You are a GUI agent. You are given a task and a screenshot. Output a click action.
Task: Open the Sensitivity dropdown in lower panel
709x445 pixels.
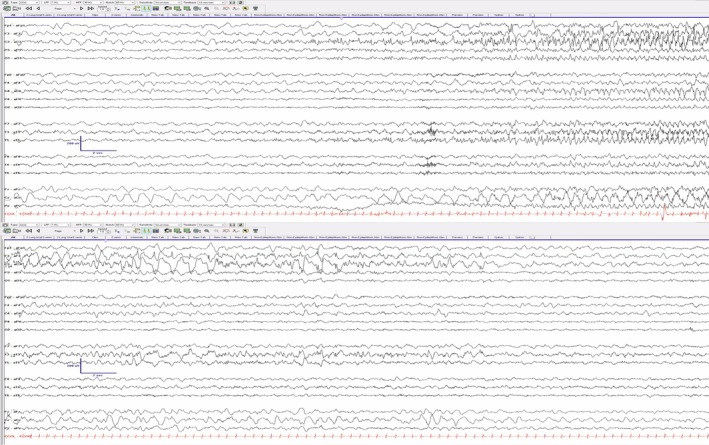pos(167,225)
